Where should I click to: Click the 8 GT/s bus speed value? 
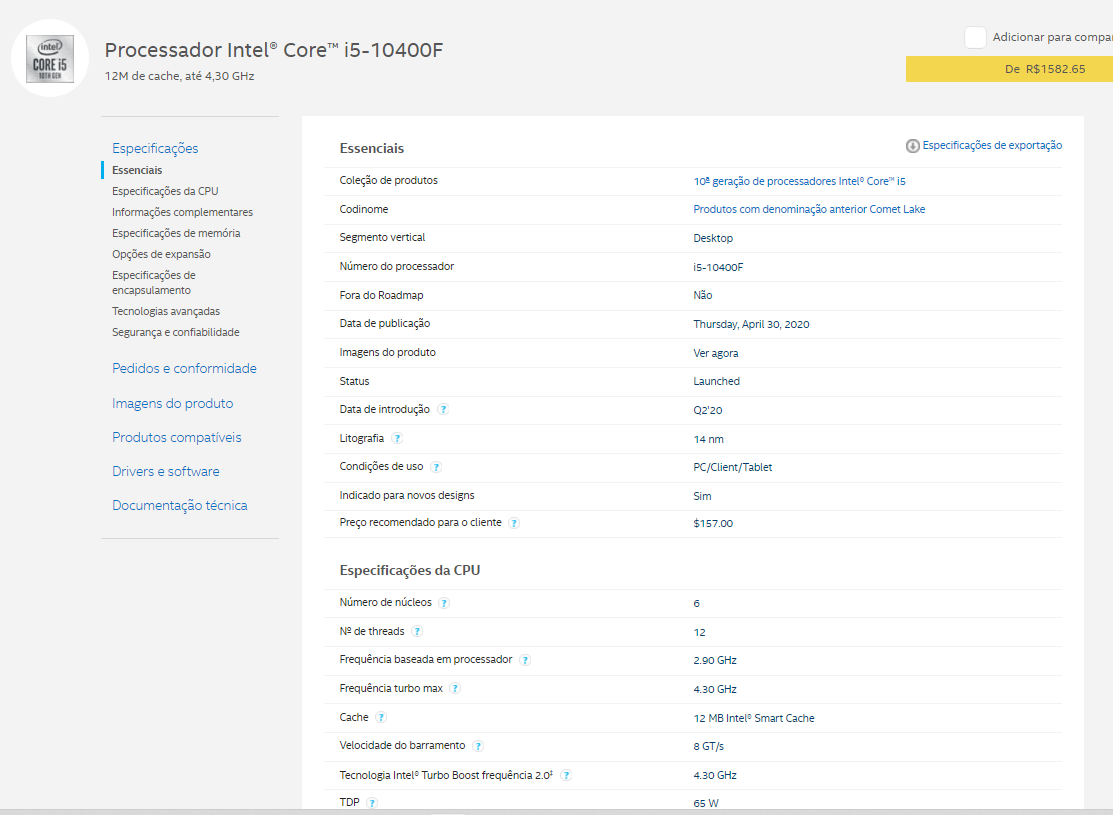tap(708, 746)
